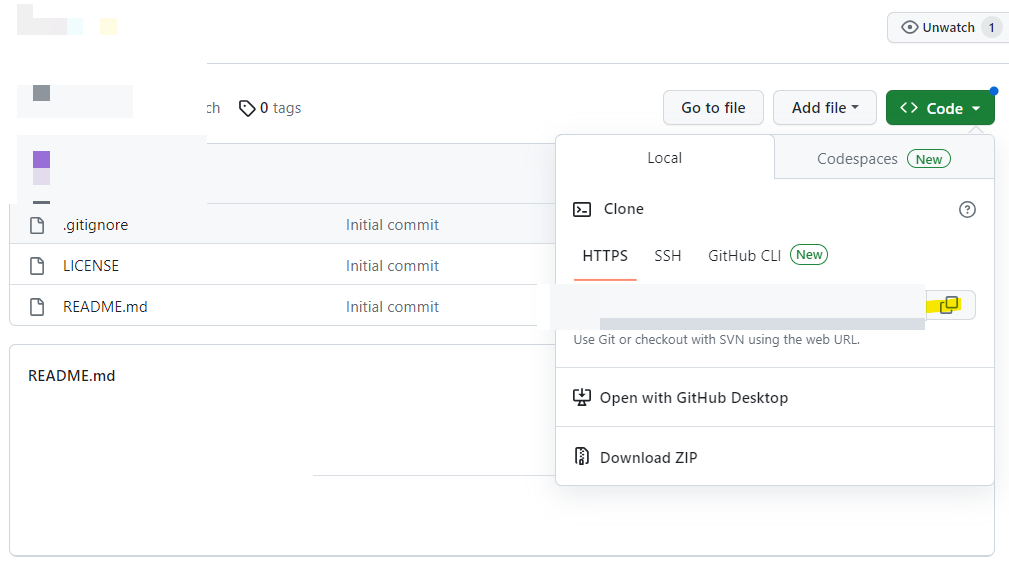Image resolution: width=1009 pixels, height=568 pixels.
Task: Click the .gitignore file icon
Action: (37, 225)
